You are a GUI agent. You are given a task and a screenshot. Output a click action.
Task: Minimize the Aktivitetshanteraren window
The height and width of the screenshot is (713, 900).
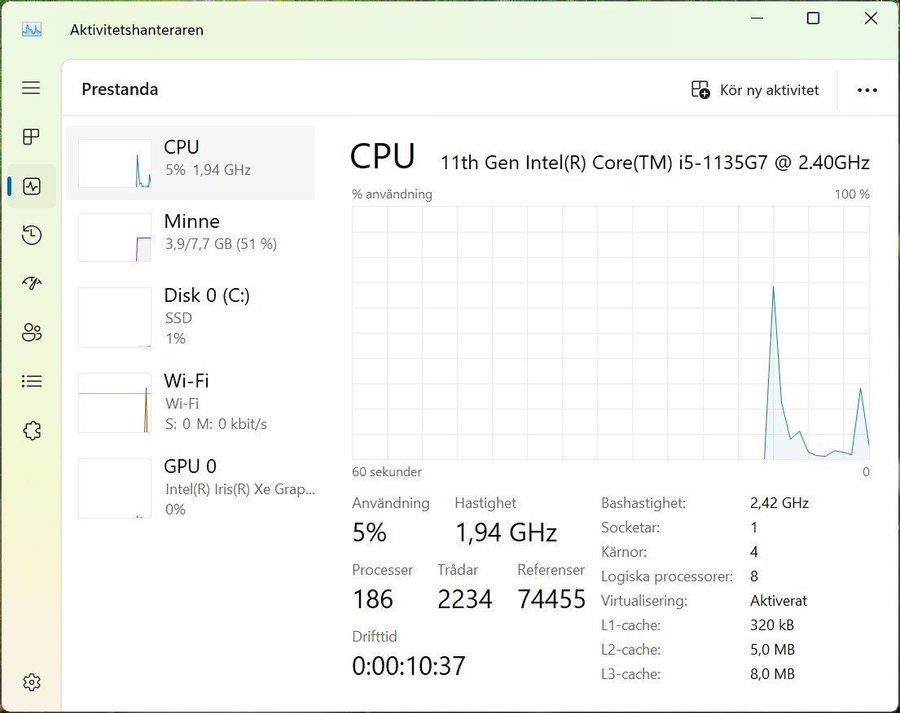tap(758, 18)
